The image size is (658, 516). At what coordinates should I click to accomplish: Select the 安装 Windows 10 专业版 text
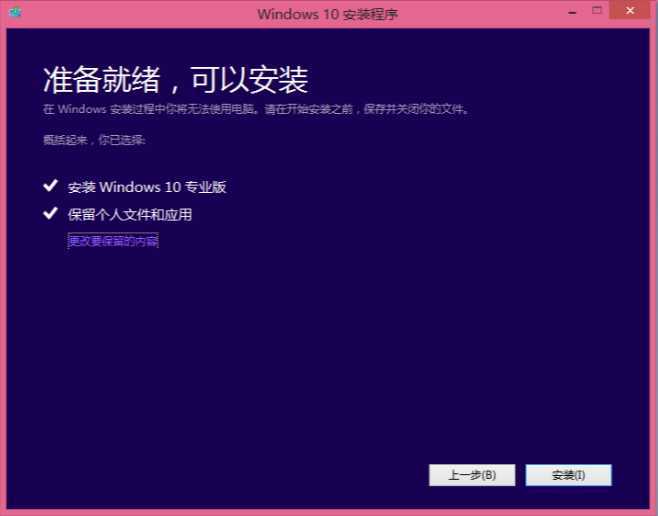pyautogui.click(x=147, y=187)
